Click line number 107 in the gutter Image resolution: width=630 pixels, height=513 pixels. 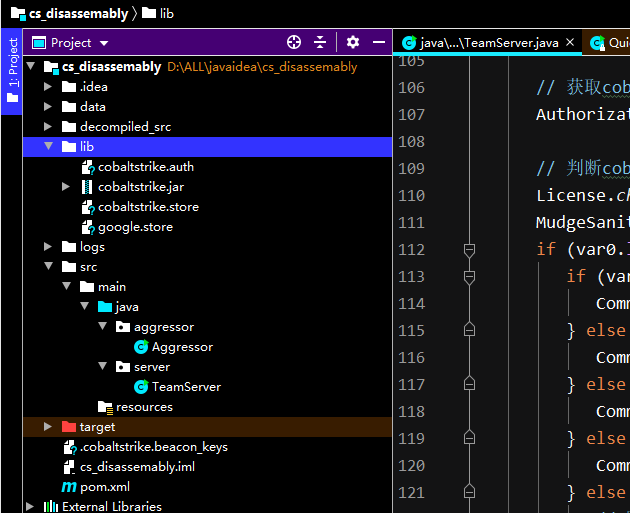point(411,114)
